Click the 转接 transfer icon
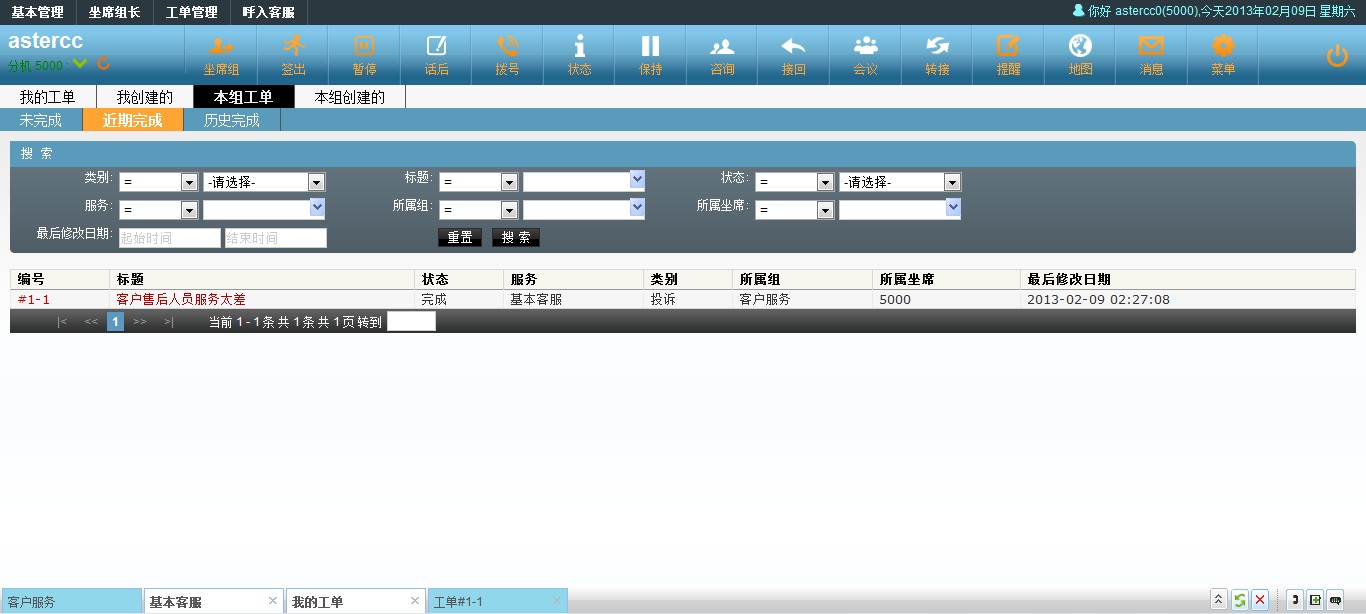Viewport: 1366px width, 614px height. coord(938,45)
